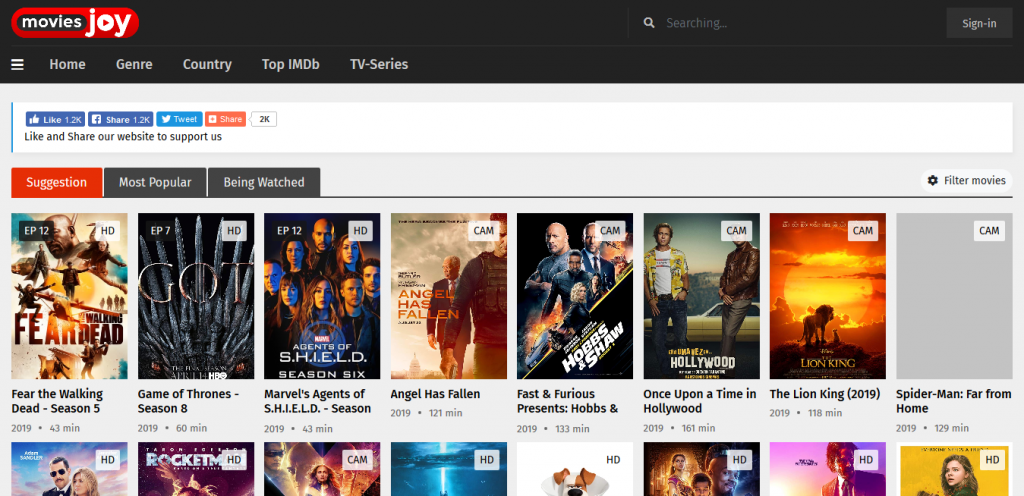
Task: Click Fear the Walking Dead - Season 5 title
Action: click(57, 401)
